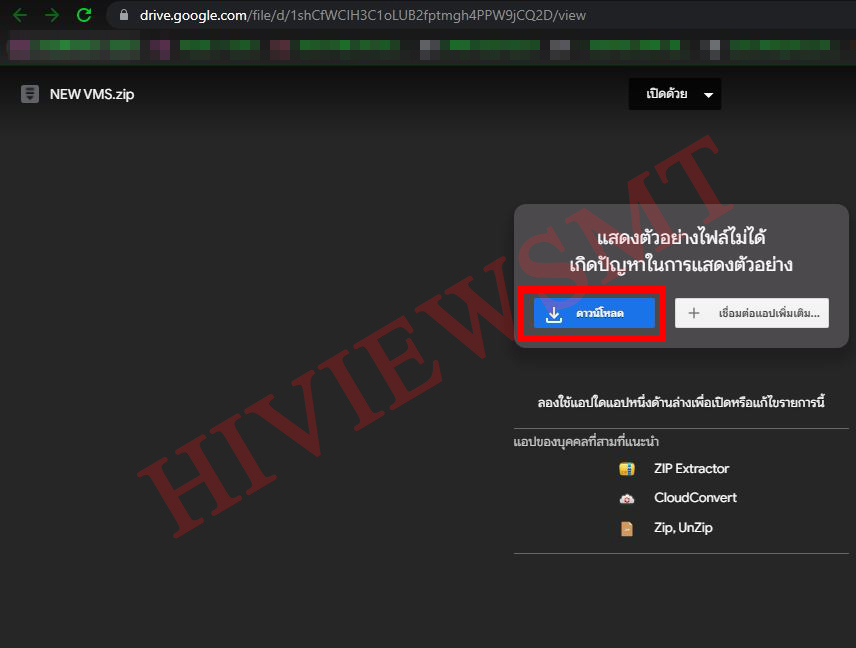This screenshot has height=648, width=856.
Task: Expand the เปิดด้วย dropdown arrow
Action: click(709, 95)
